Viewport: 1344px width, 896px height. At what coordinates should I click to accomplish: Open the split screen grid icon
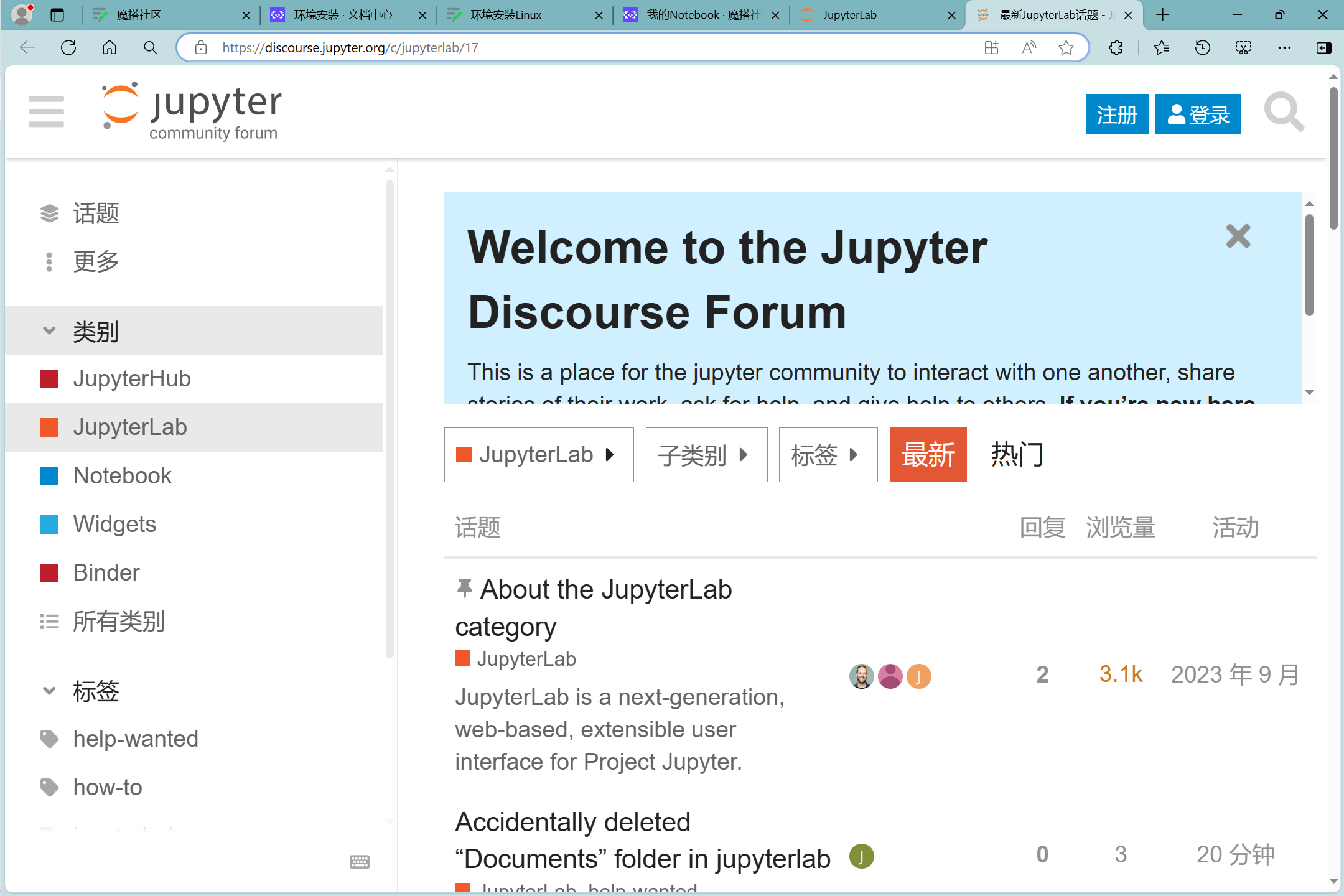(991, 48)
